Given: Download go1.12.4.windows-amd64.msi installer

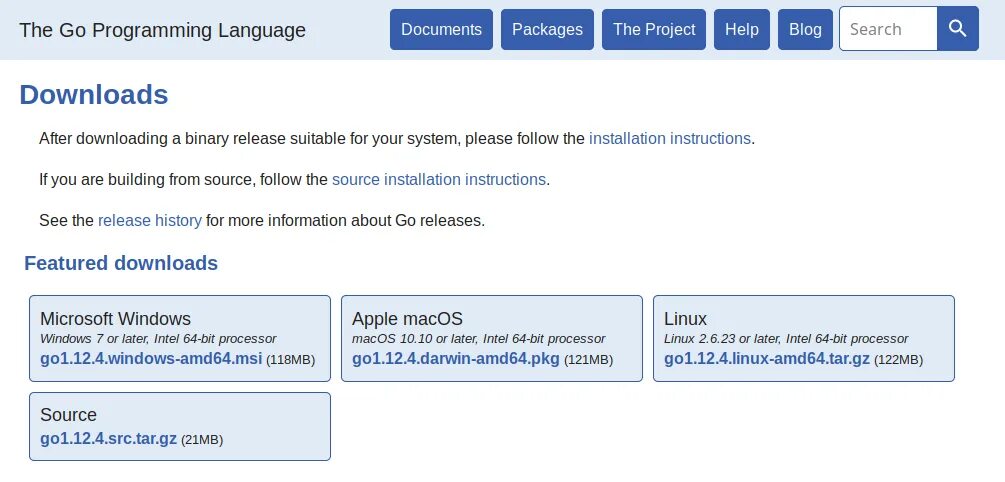Looking at the screenshot, I should [151, 359].
